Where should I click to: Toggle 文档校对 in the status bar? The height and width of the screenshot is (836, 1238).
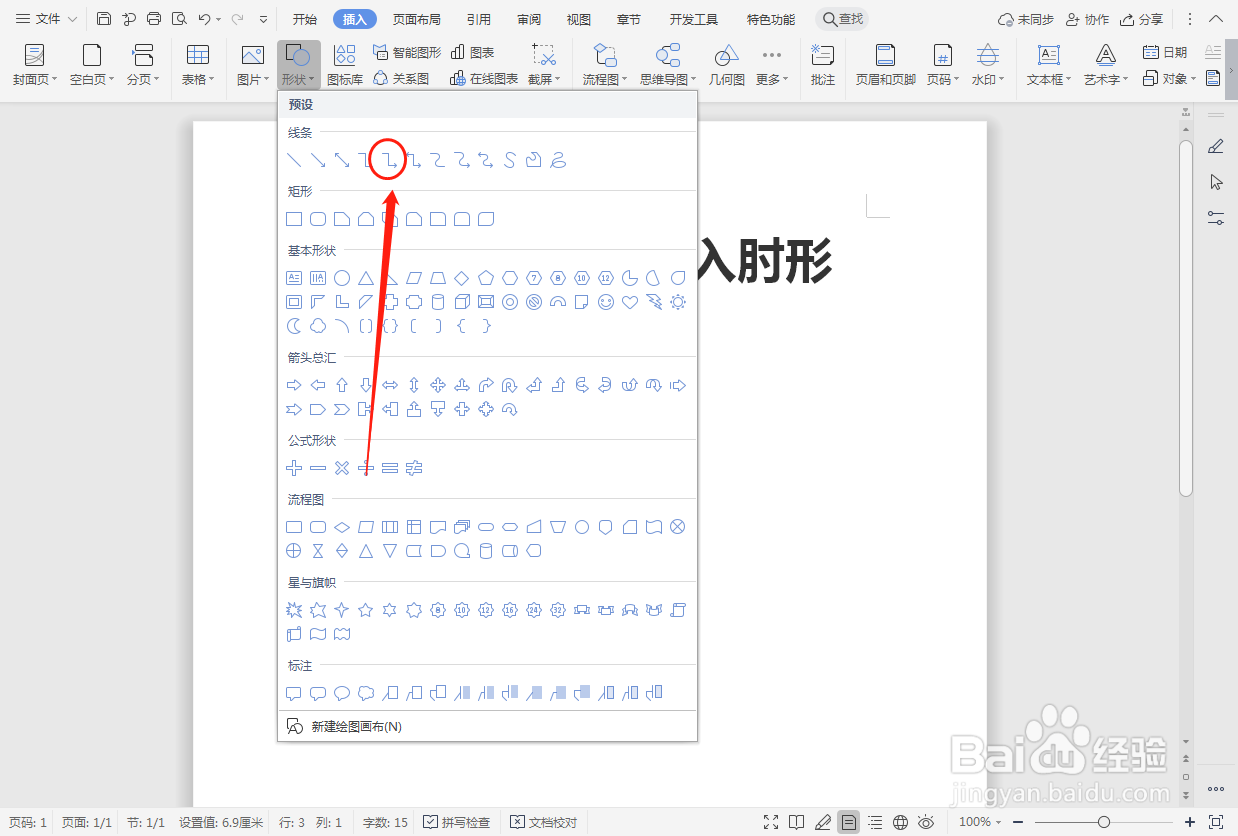click(x=544, y=822)
